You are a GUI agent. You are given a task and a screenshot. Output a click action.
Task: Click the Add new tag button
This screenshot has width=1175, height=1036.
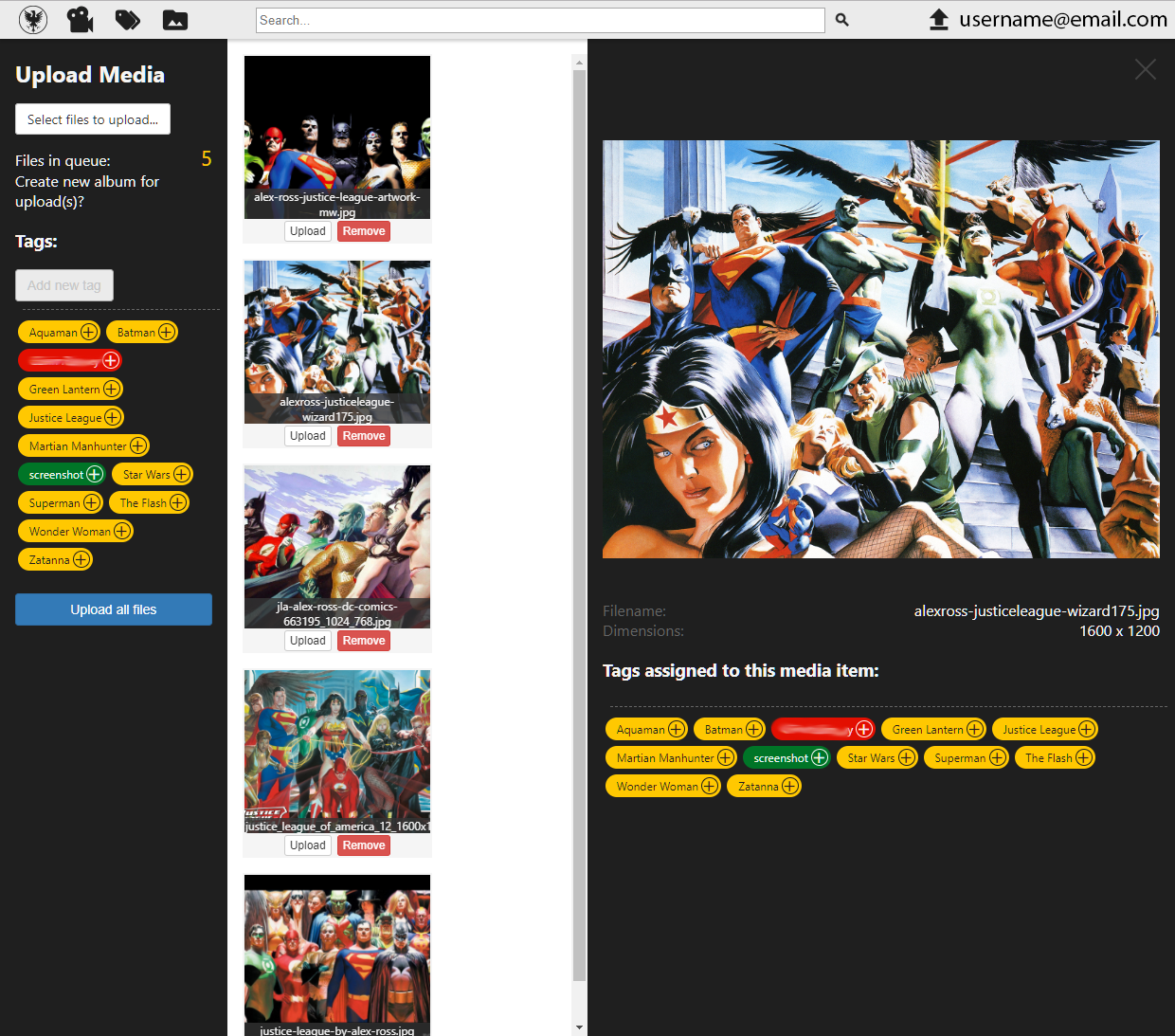[x=64, y=285]
